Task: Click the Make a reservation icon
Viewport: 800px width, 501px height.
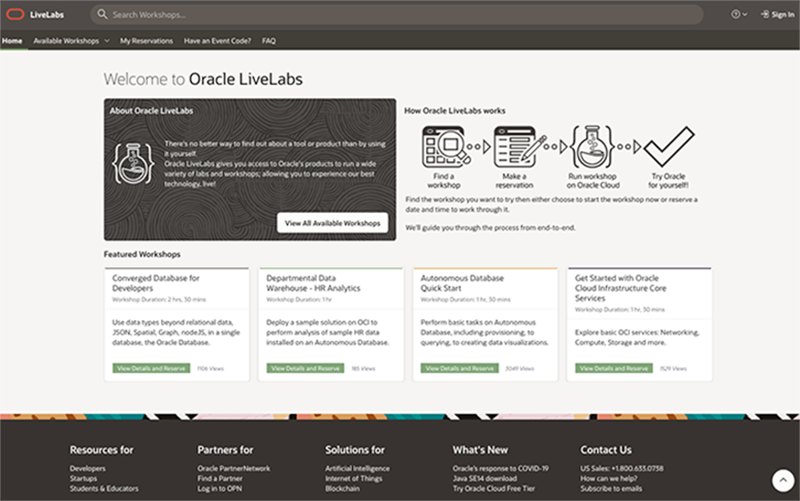Action: tap(519, 147)
